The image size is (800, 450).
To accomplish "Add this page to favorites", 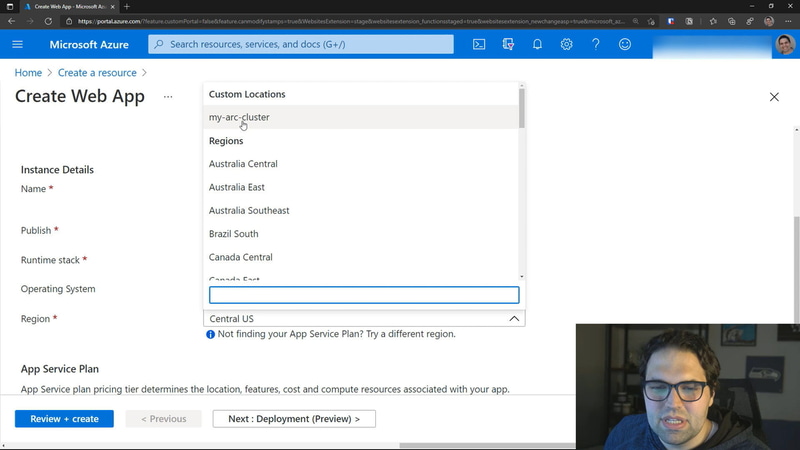I will click(651, 21).
